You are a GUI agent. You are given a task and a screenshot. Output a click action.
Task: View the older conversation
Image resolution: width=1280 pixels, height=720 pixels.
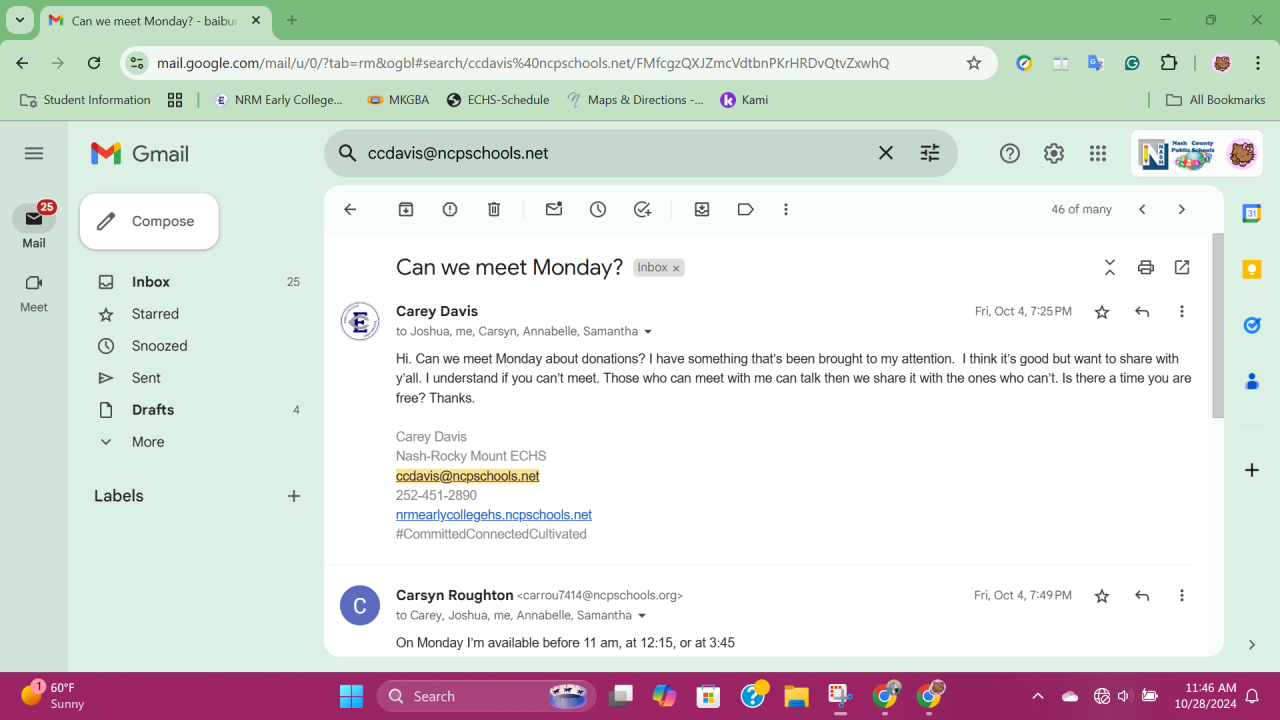pyautogui.click(x=1182, y=209)
